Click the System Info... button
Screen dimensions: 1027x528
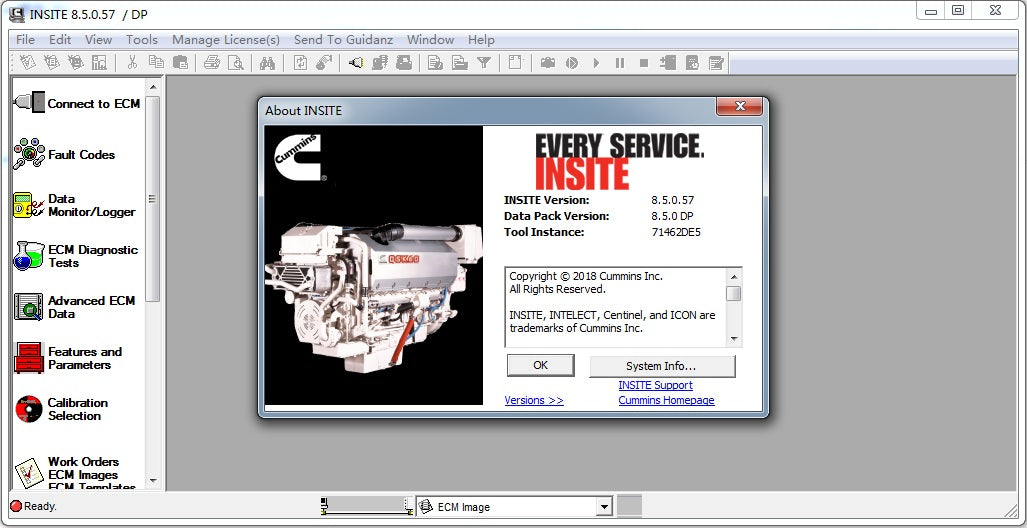point(662,366)
